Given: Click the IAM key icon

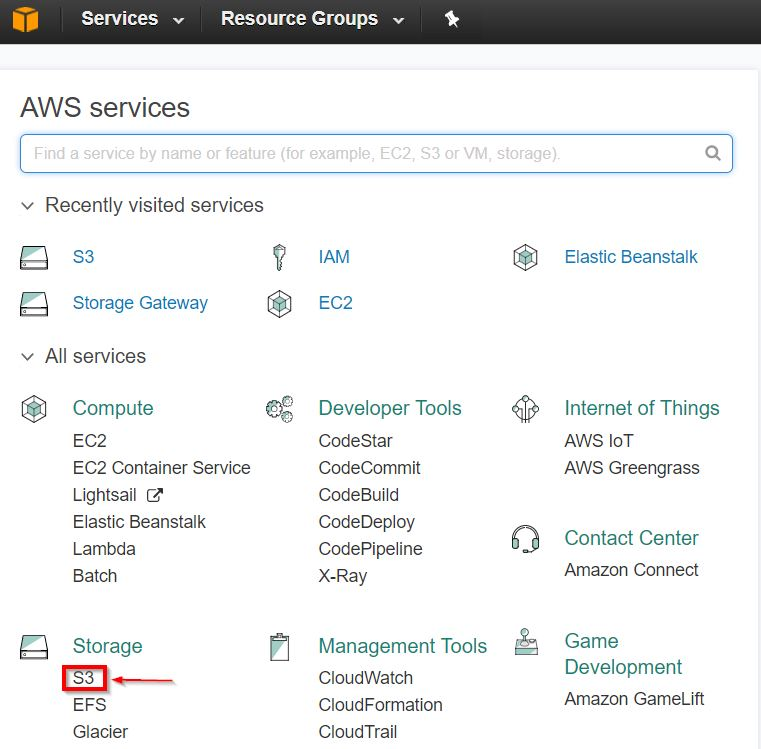Looking at the screenshot, I should pyautogui.click(x=279, y=257).
